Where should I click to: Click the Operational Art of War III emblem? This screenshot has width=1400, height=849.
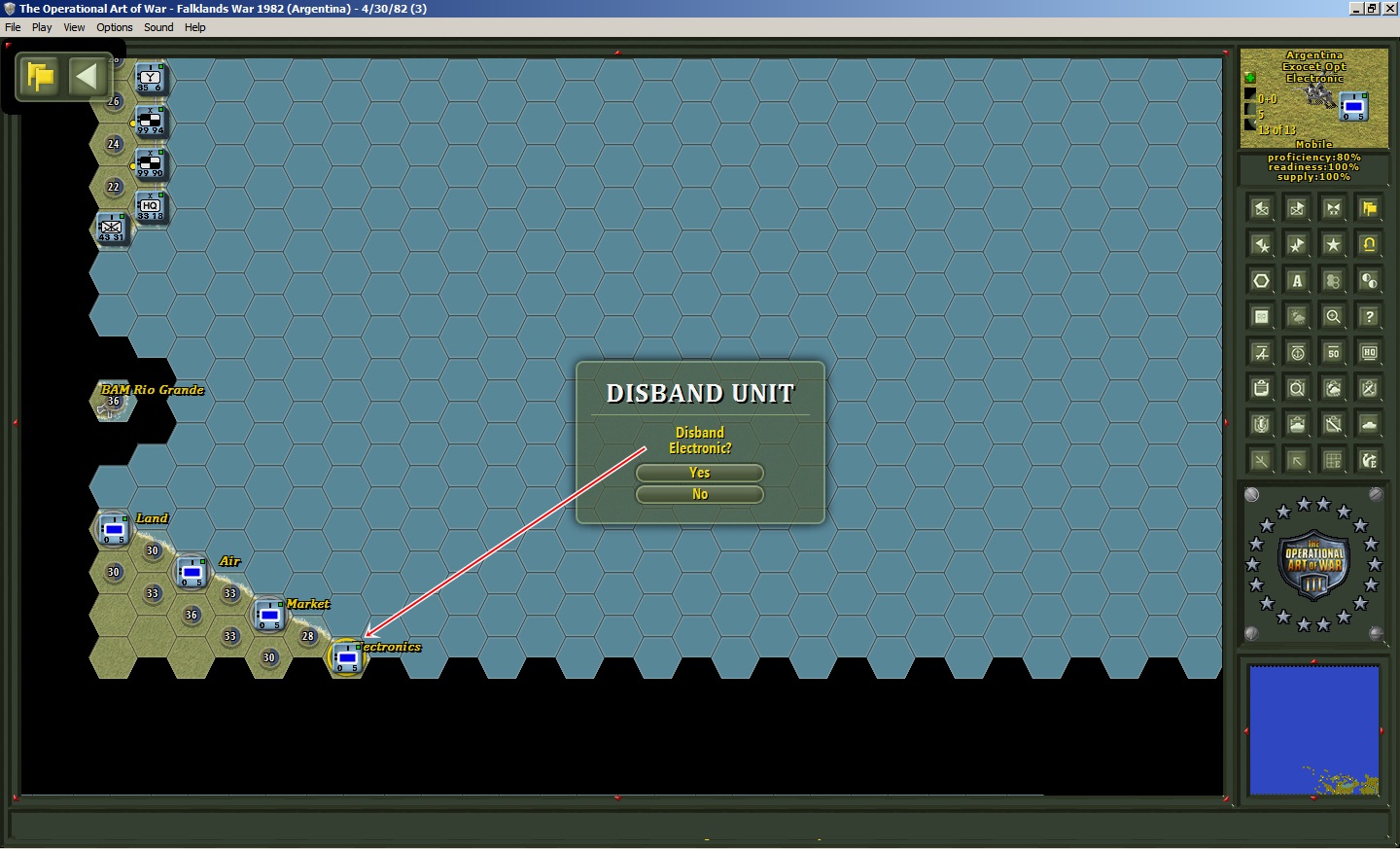1313,564
